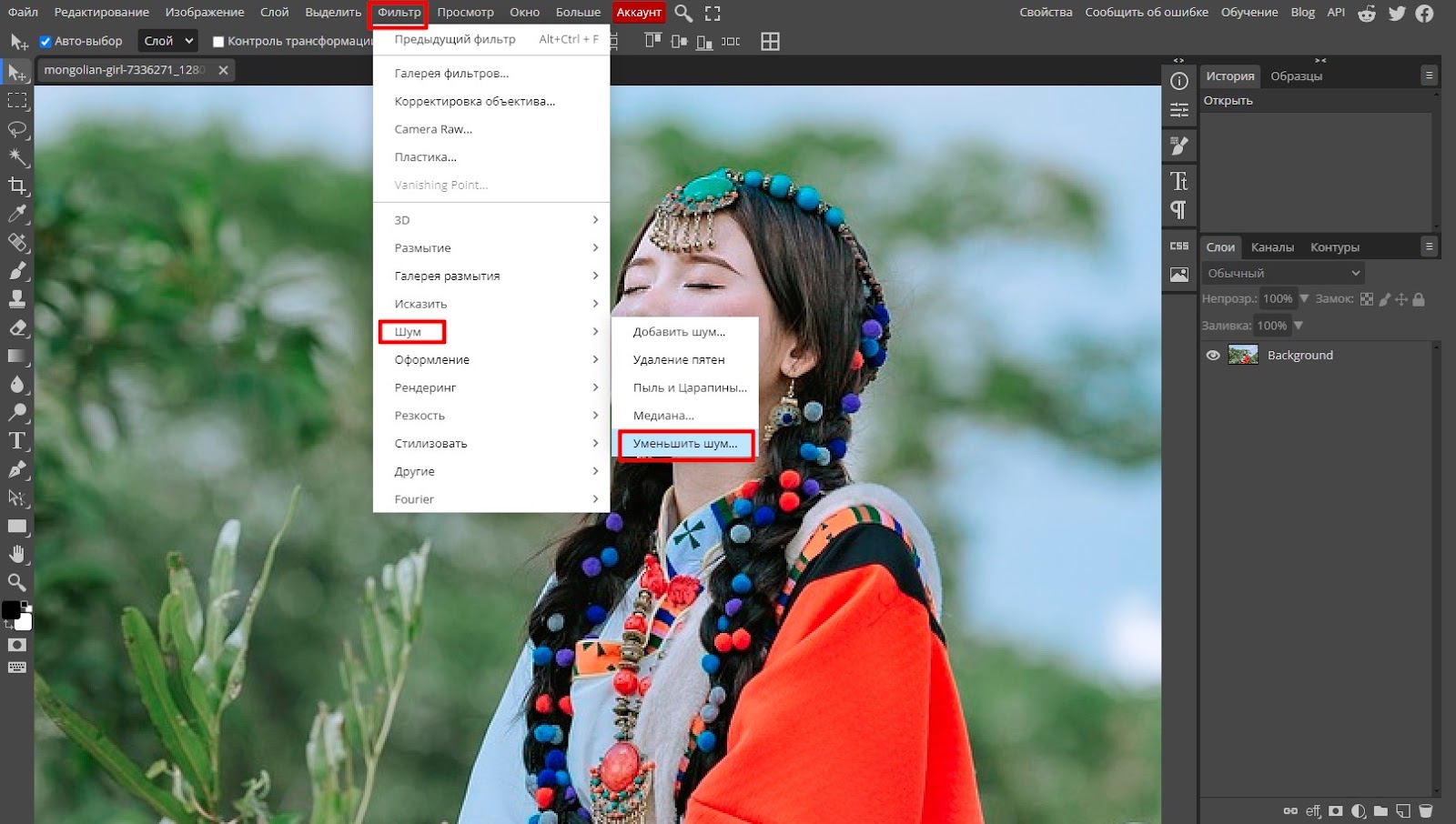Open the Слой selection mode dropdown
This screenshot has height=824, width=1456.
pos(167,40)
